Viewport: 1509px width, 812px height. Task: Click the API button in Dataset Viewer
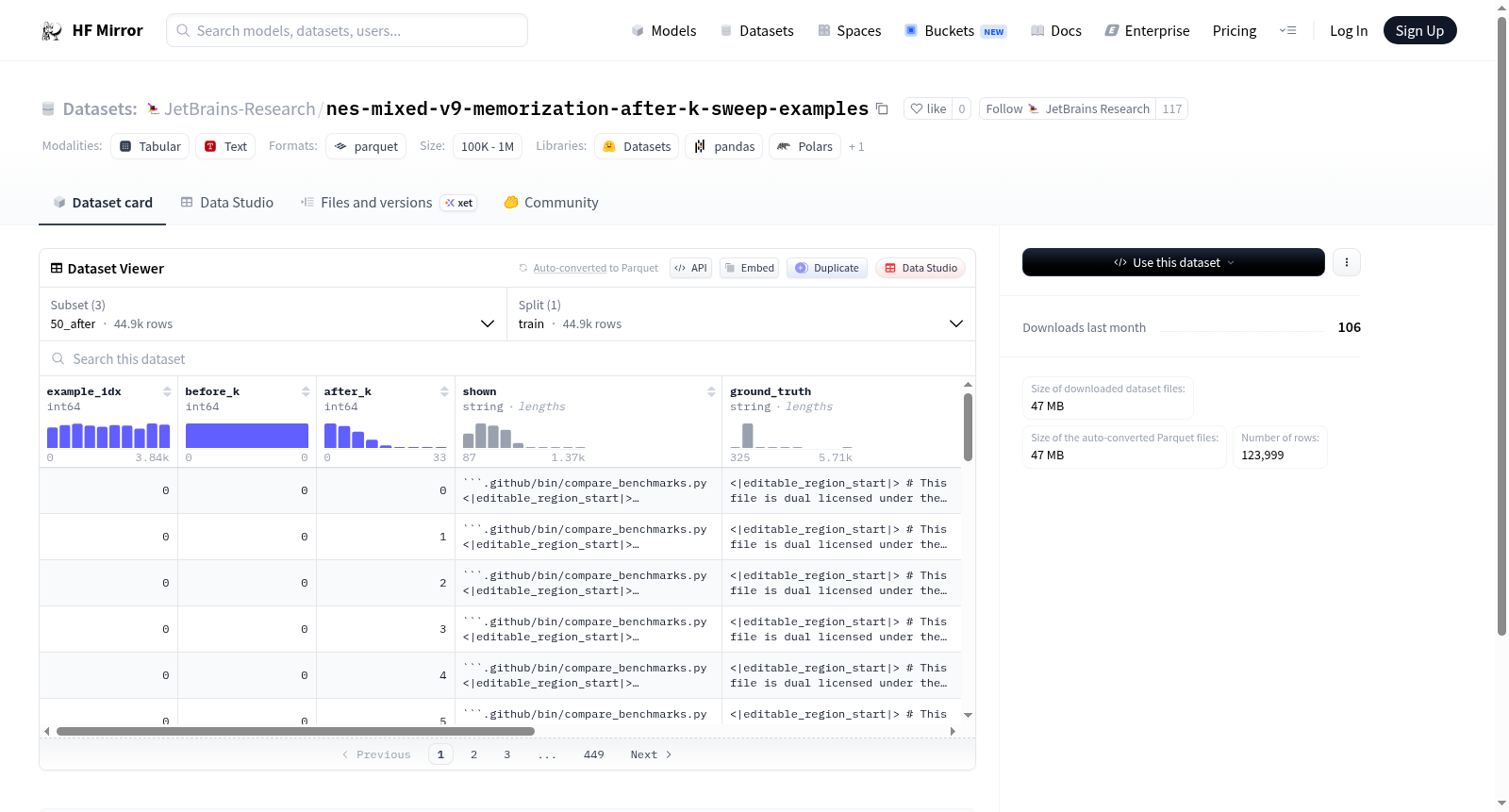click(690, 268)
